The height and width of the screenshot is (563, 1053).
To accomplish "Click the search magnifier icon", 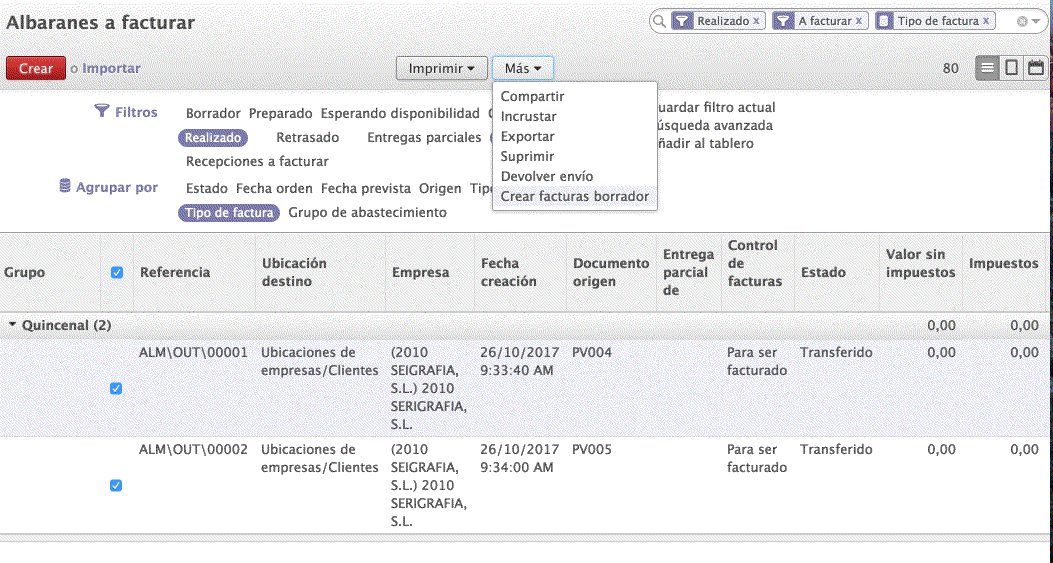I will coord(660,21).
